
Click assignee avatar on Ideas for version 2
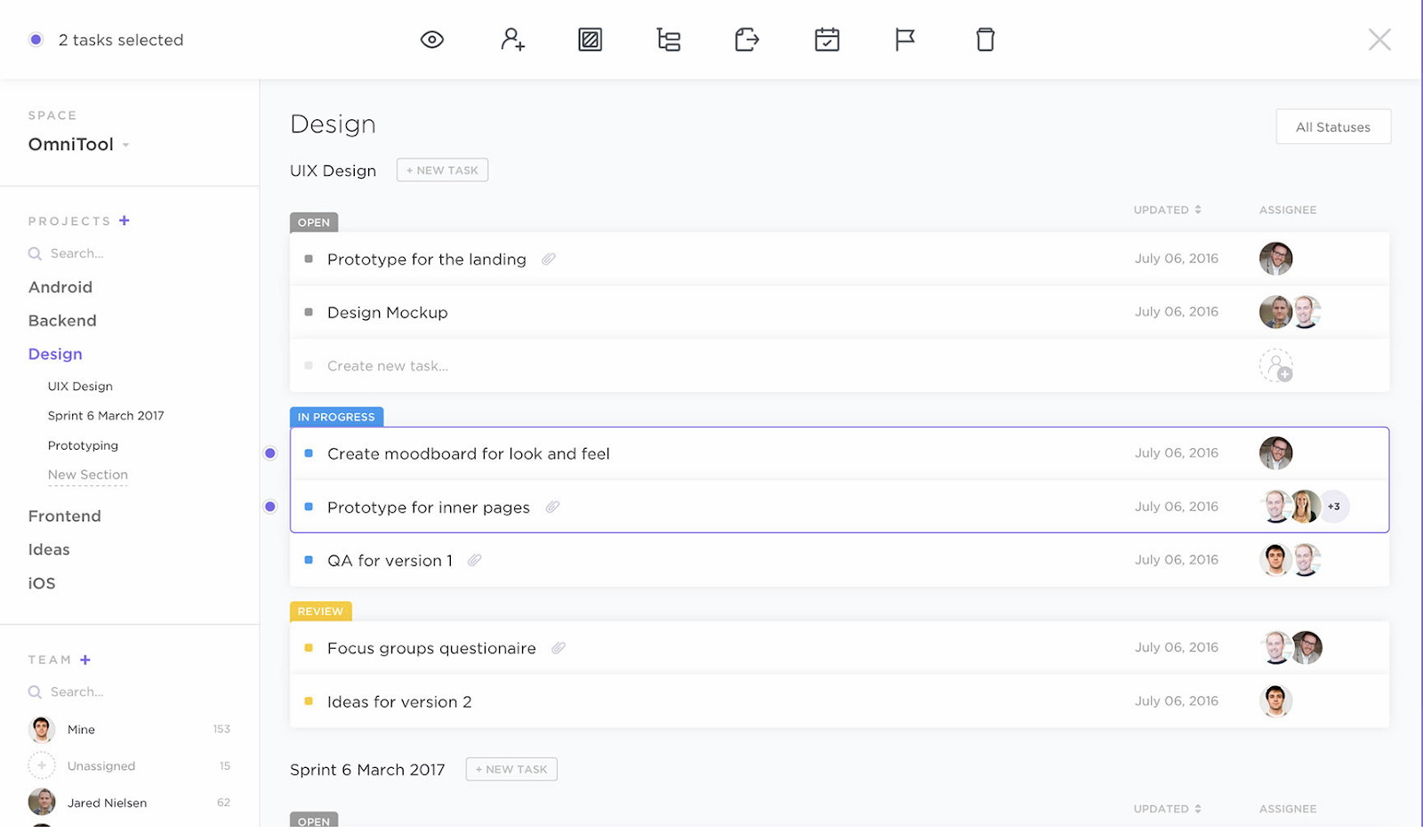coord(1276,701)
